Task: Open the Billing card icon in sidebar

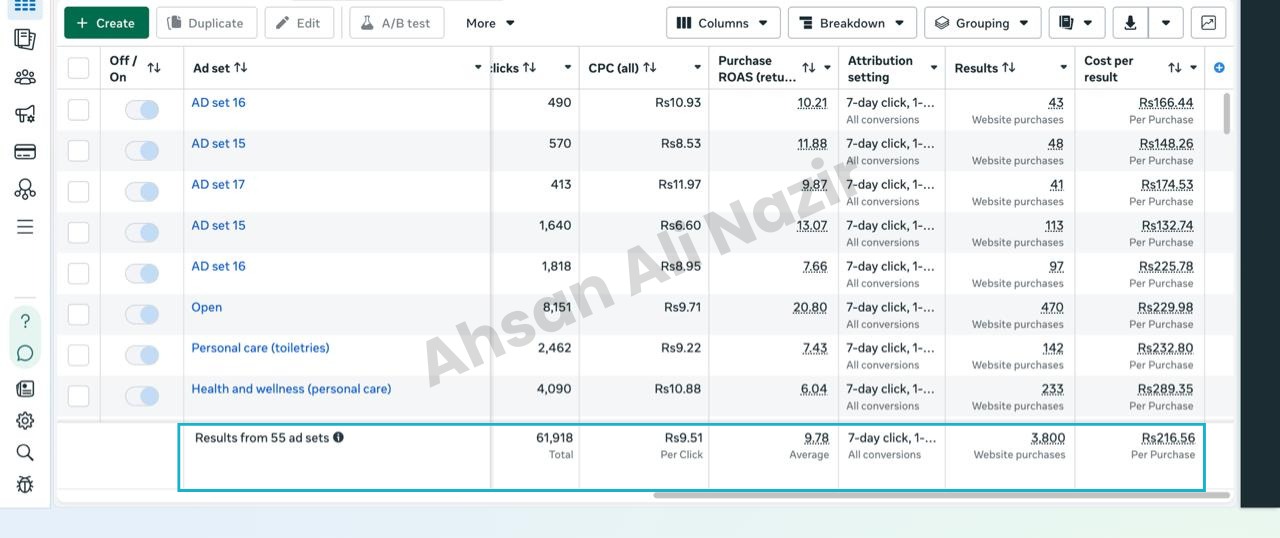Action: (25, 152)
